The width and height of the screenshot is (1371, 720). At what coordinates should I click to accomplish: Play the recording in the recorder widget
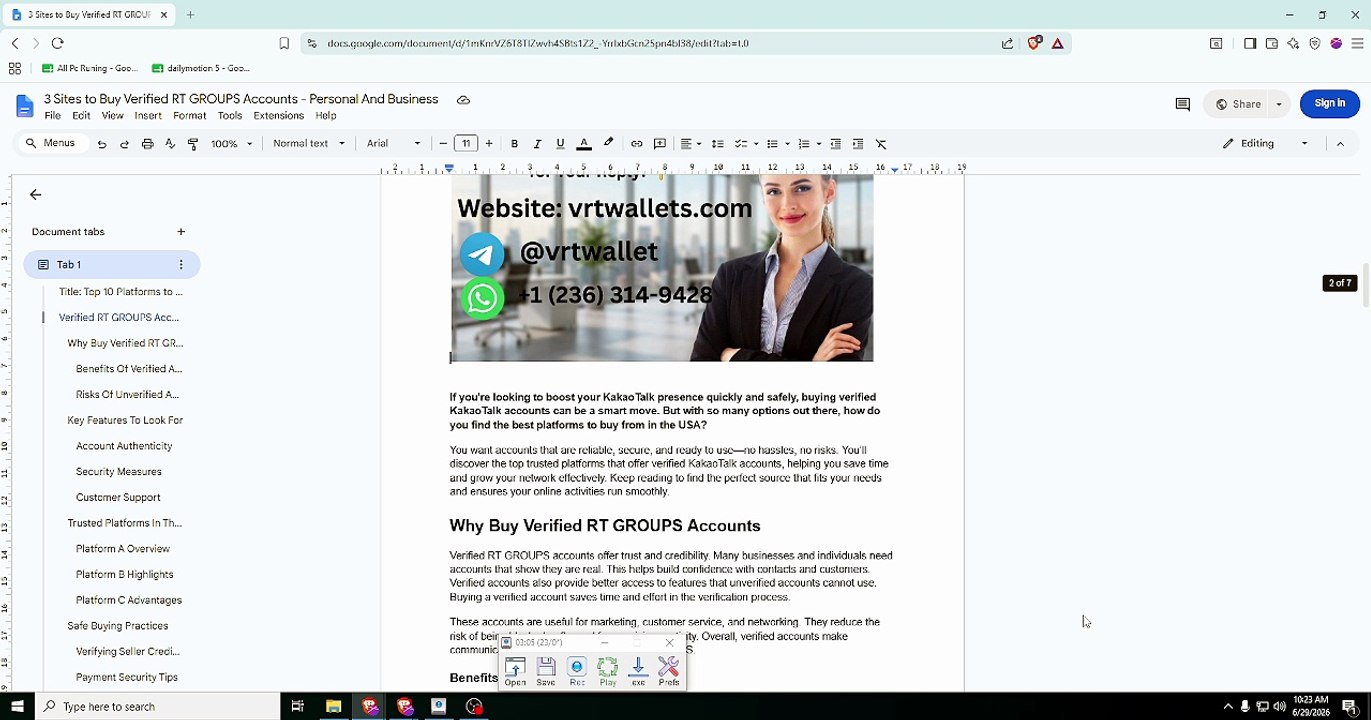608,670
